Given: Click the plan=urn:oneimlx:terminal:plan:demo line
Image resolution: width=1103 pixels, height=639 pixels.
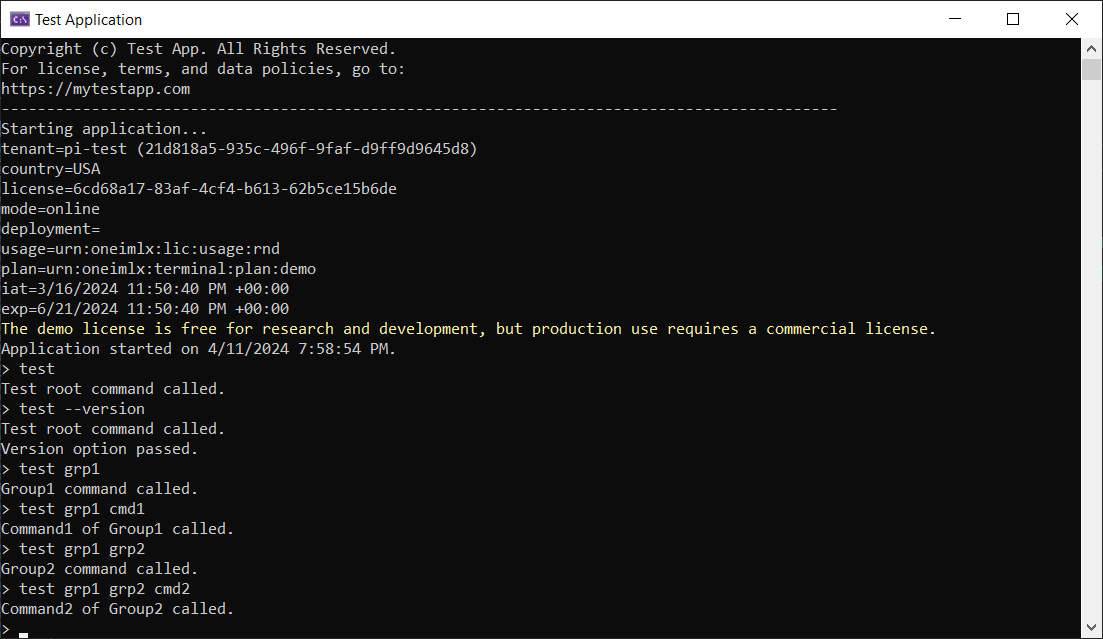Looking at the screenshot, I should pyautogui.click(x=158, y=269).
